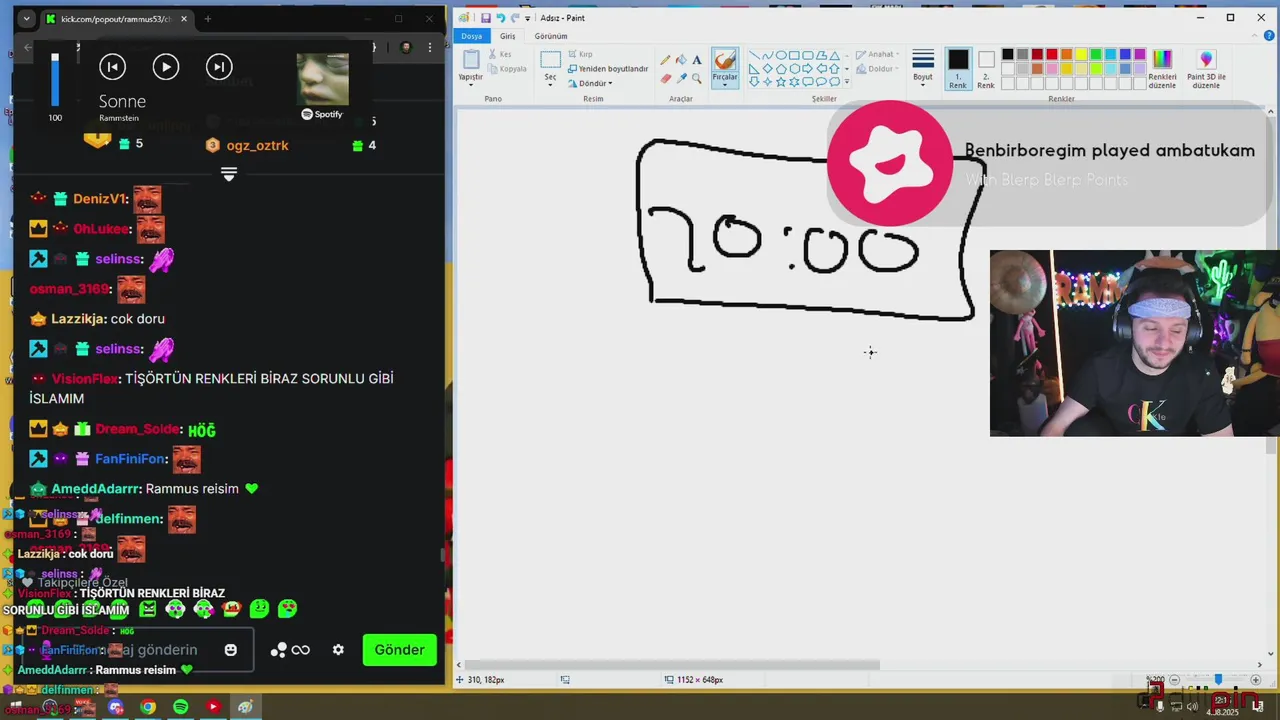Open the Doldur fill dropdown
Image resolution: width=1280 pixels, height=720 pixels.
pyautogui.click(x=877, y=69)
